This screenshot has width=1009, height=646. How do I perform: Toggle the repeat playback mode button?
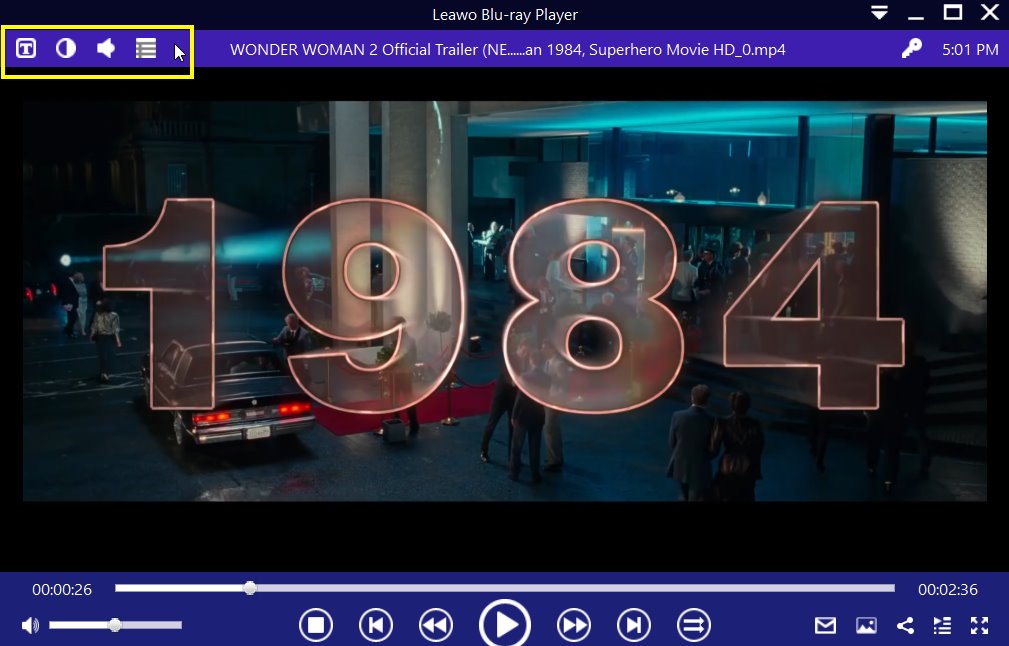click(694, 625)
